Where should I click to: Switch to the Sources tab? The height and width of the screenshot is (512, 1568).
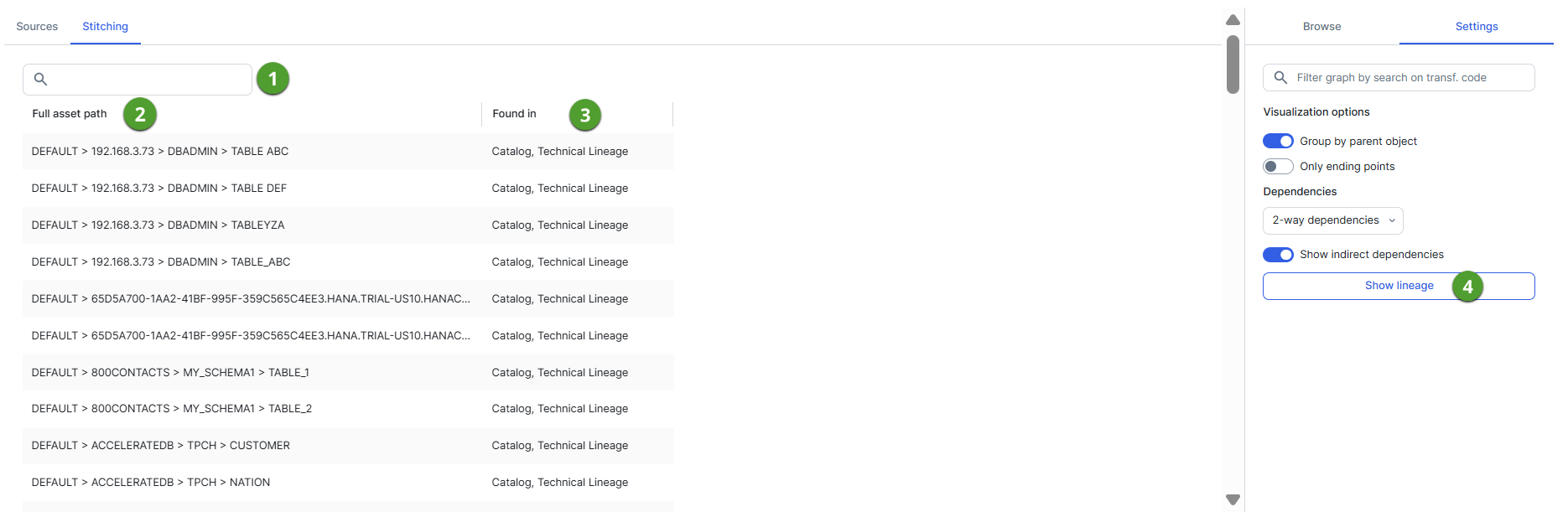coord(37,27)
